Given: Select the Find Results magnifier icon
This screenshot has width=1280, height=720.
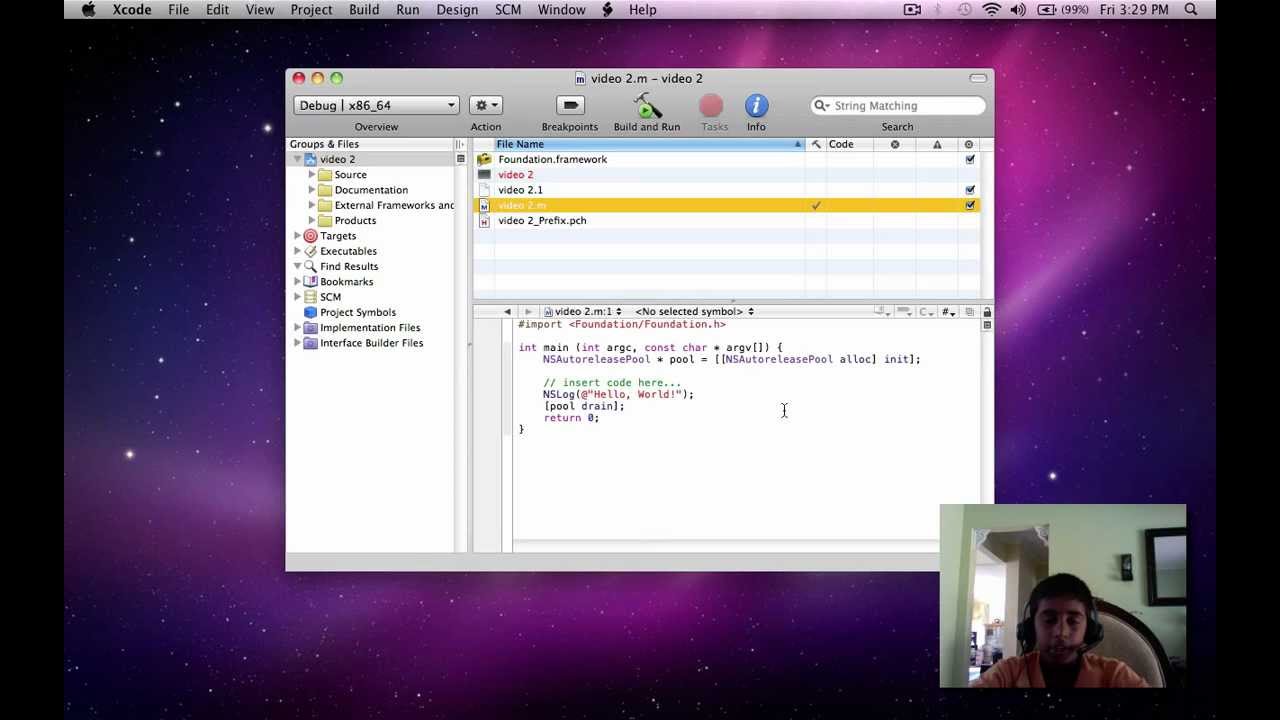Looking at the screenshot, I should 310,266.
